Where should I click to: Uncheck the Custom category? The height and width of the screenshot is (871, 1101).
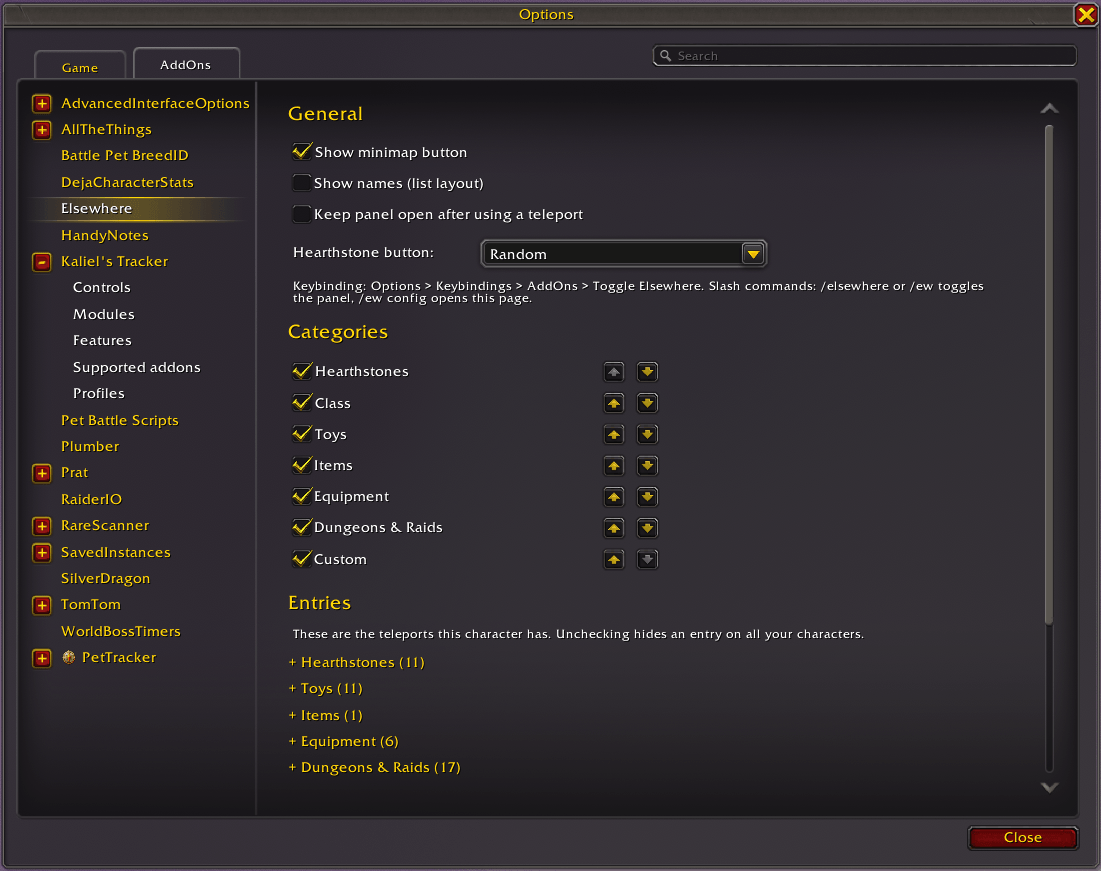point(302,559)
